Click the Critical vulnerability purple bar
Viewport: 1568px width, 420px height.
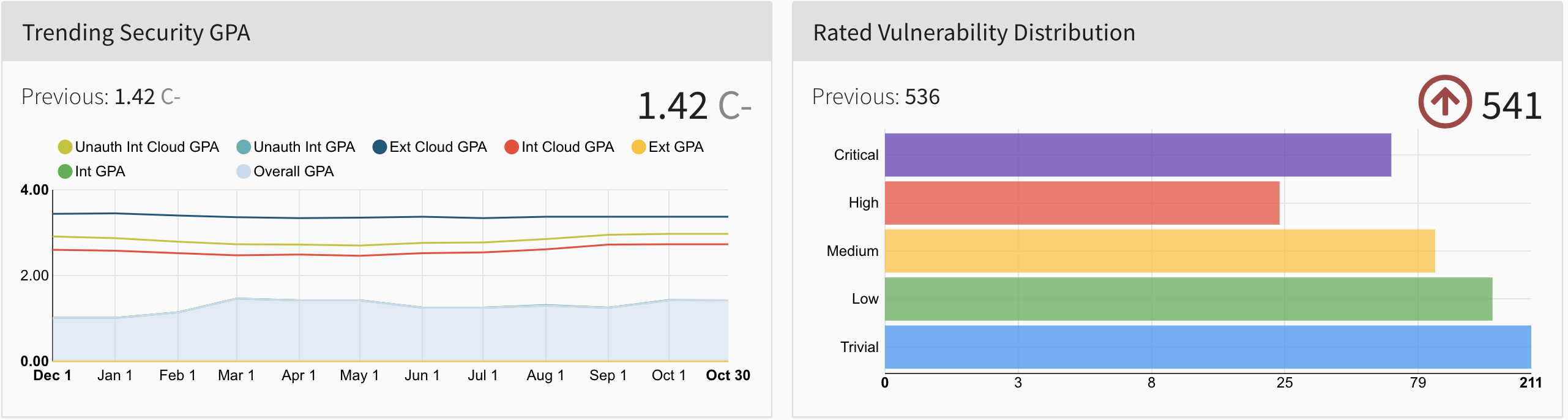tap(1137, 155)
